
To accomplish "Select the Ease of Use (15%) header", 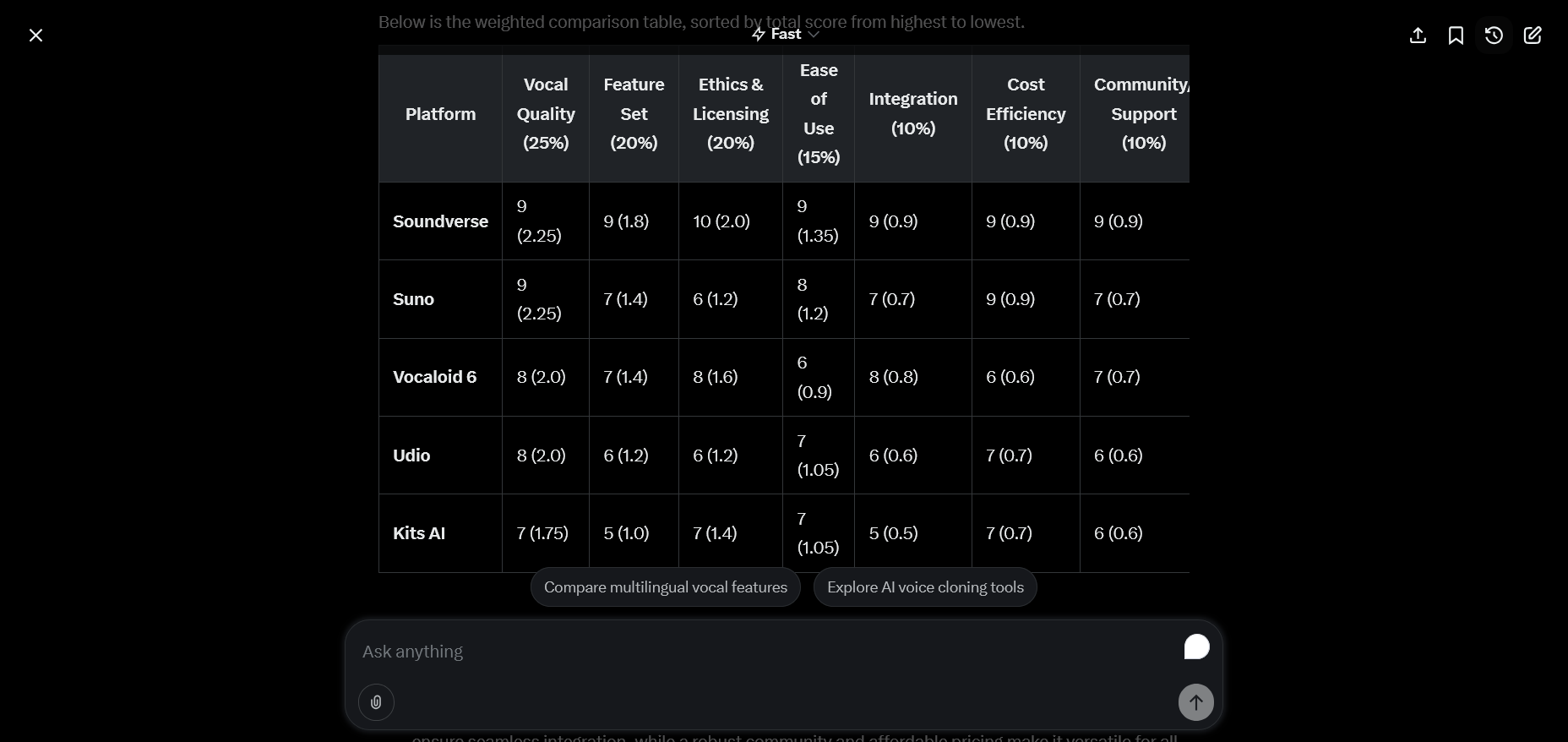I will [819, 114].
